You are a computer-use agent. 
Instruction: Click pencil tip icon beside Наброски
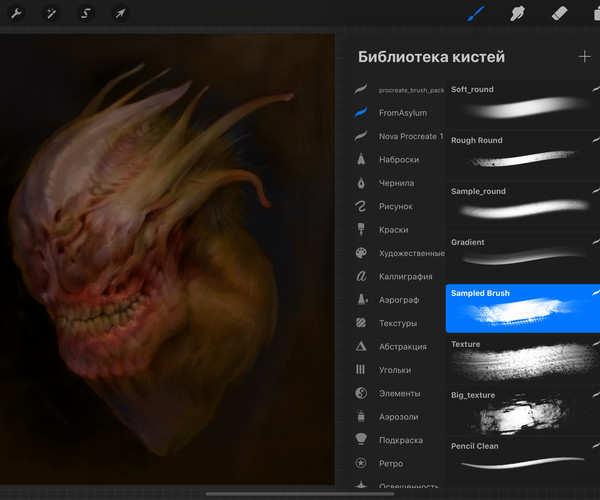click(x=361, y=159)
